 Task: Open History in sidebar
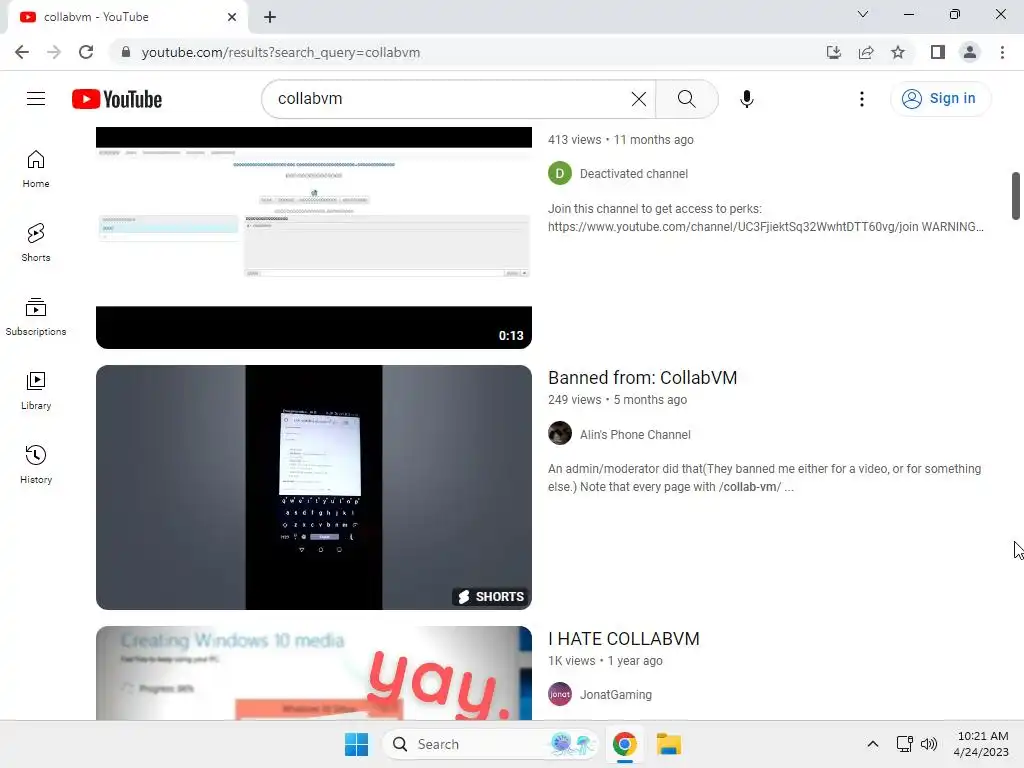[x=36, y=464]
